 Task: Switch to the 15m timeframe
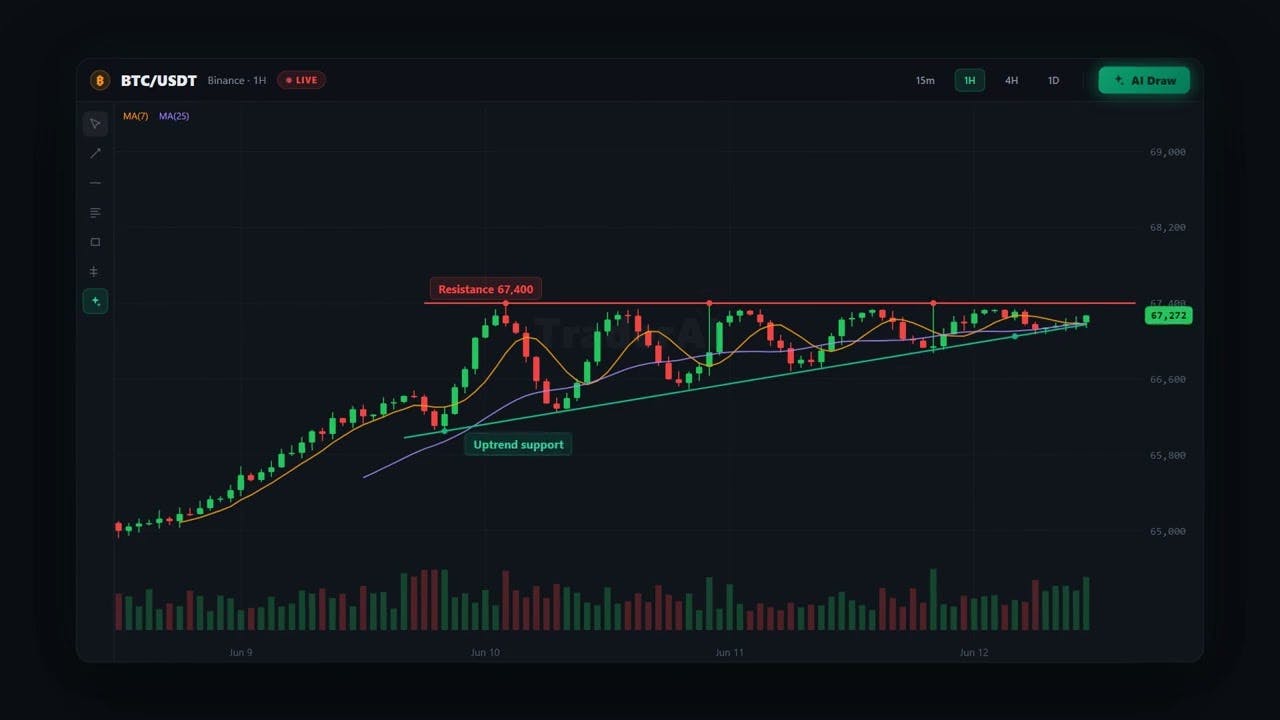pyautogui.click(x=925, y=80)
